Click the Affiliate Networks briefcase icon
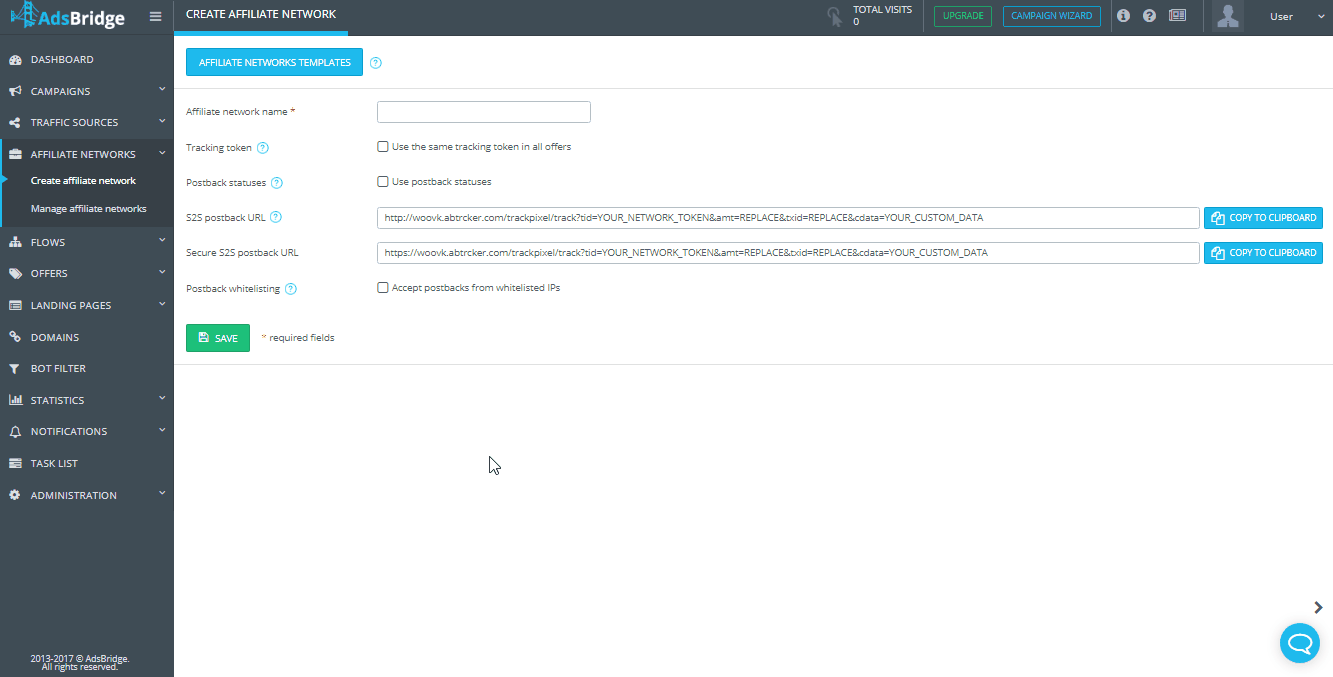 [15, 155]
